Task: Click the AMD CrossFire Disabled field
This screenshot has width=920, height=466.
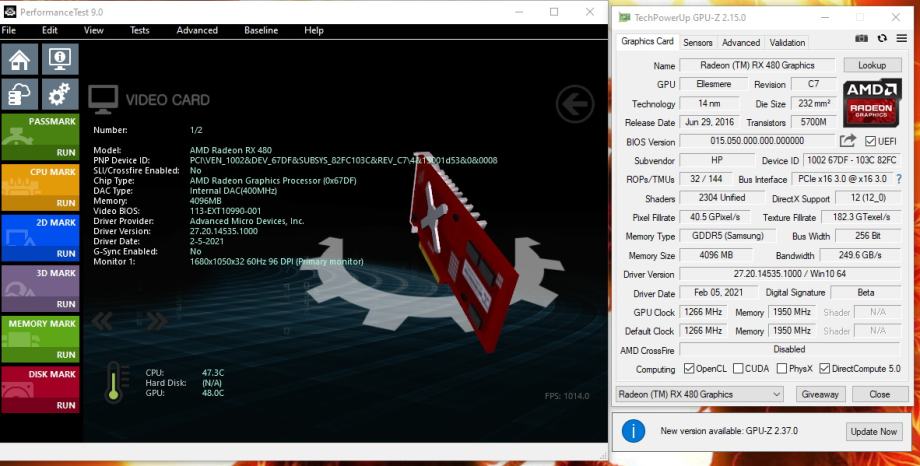Action: coord(790,349)
